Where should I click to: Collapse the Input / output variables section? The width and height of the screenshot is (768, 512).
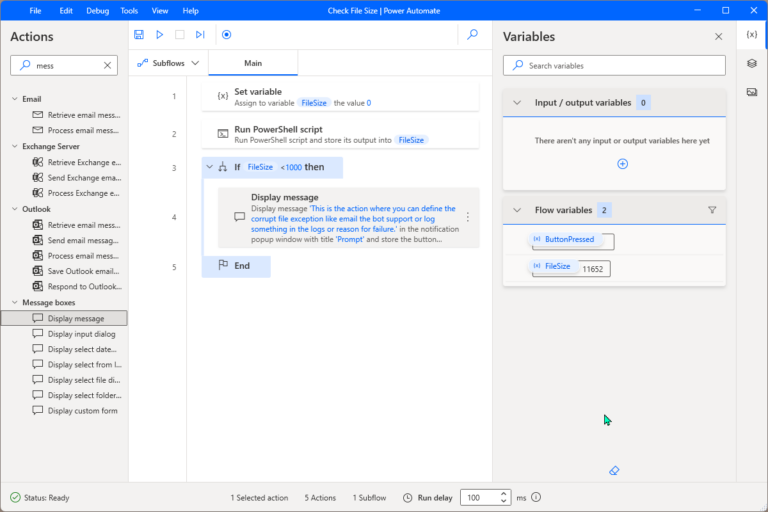(517, 103)
